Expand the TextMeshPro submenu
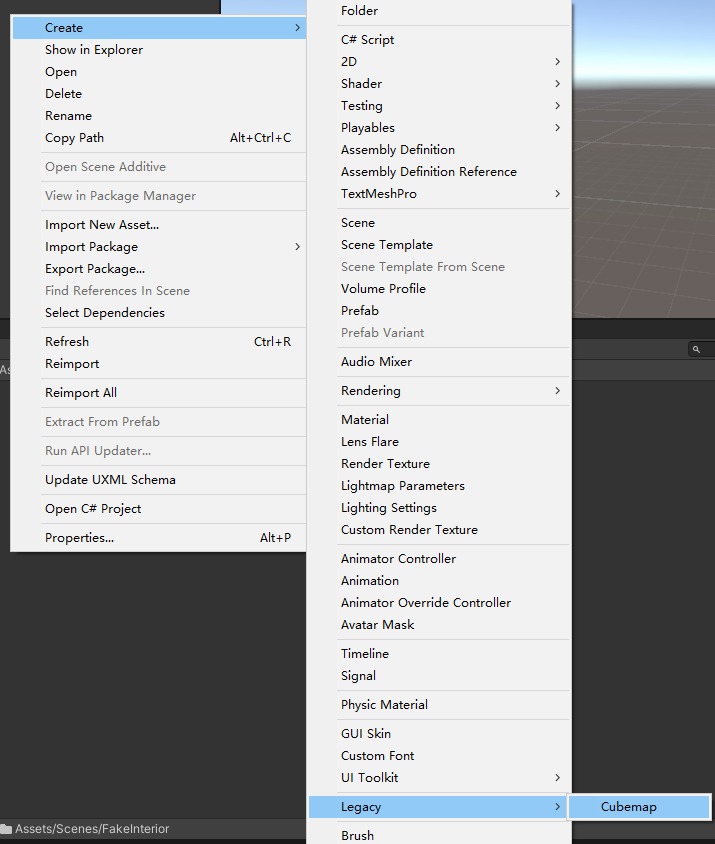 click(x=439, y=194)
